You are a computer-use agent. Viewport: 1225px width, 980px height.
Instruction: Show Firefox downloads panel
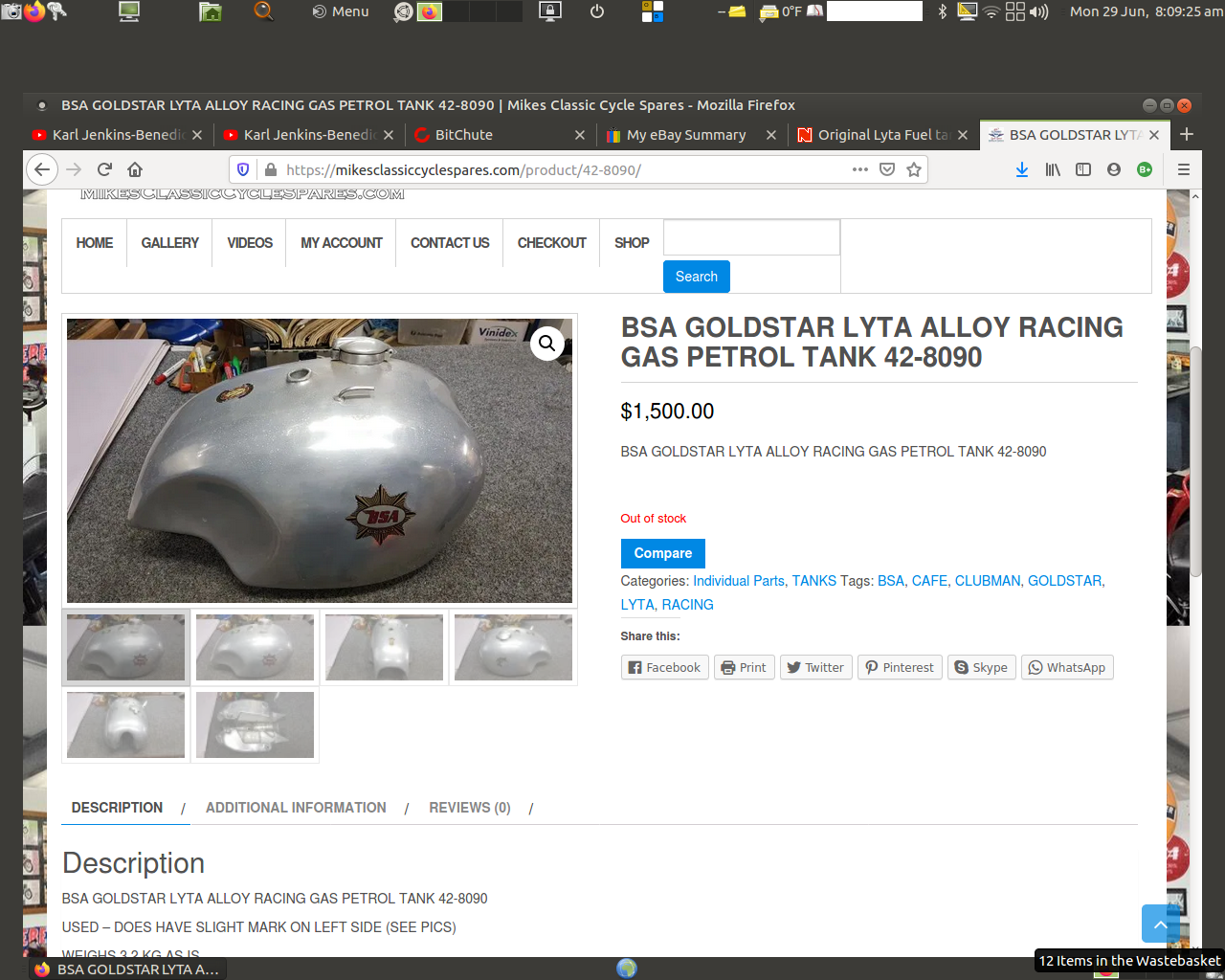point(1022,169)
